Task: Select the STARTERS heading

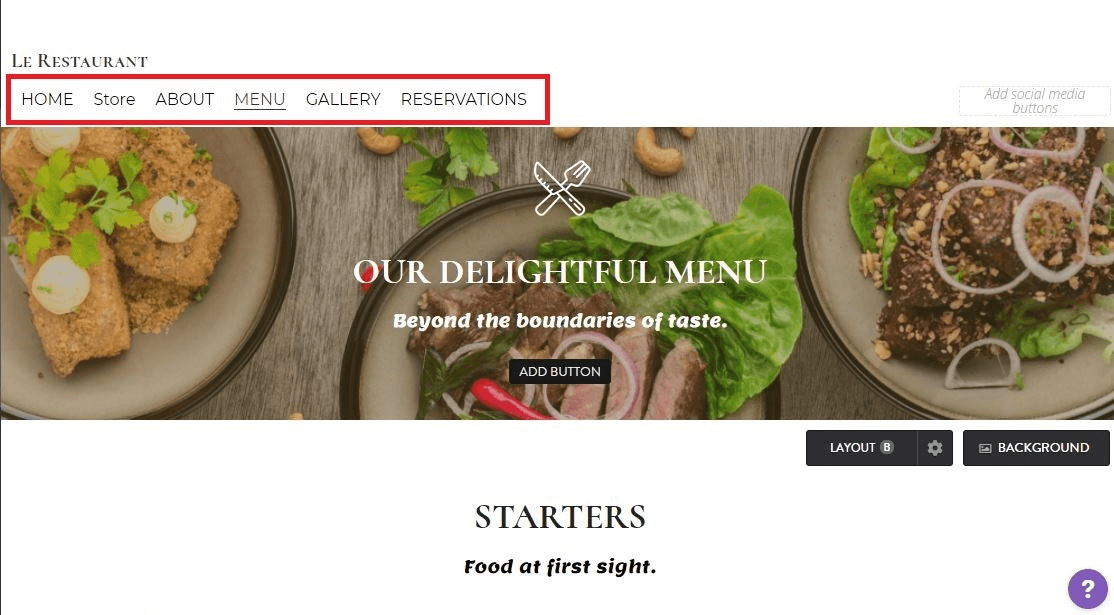Action: pos(561,517)
